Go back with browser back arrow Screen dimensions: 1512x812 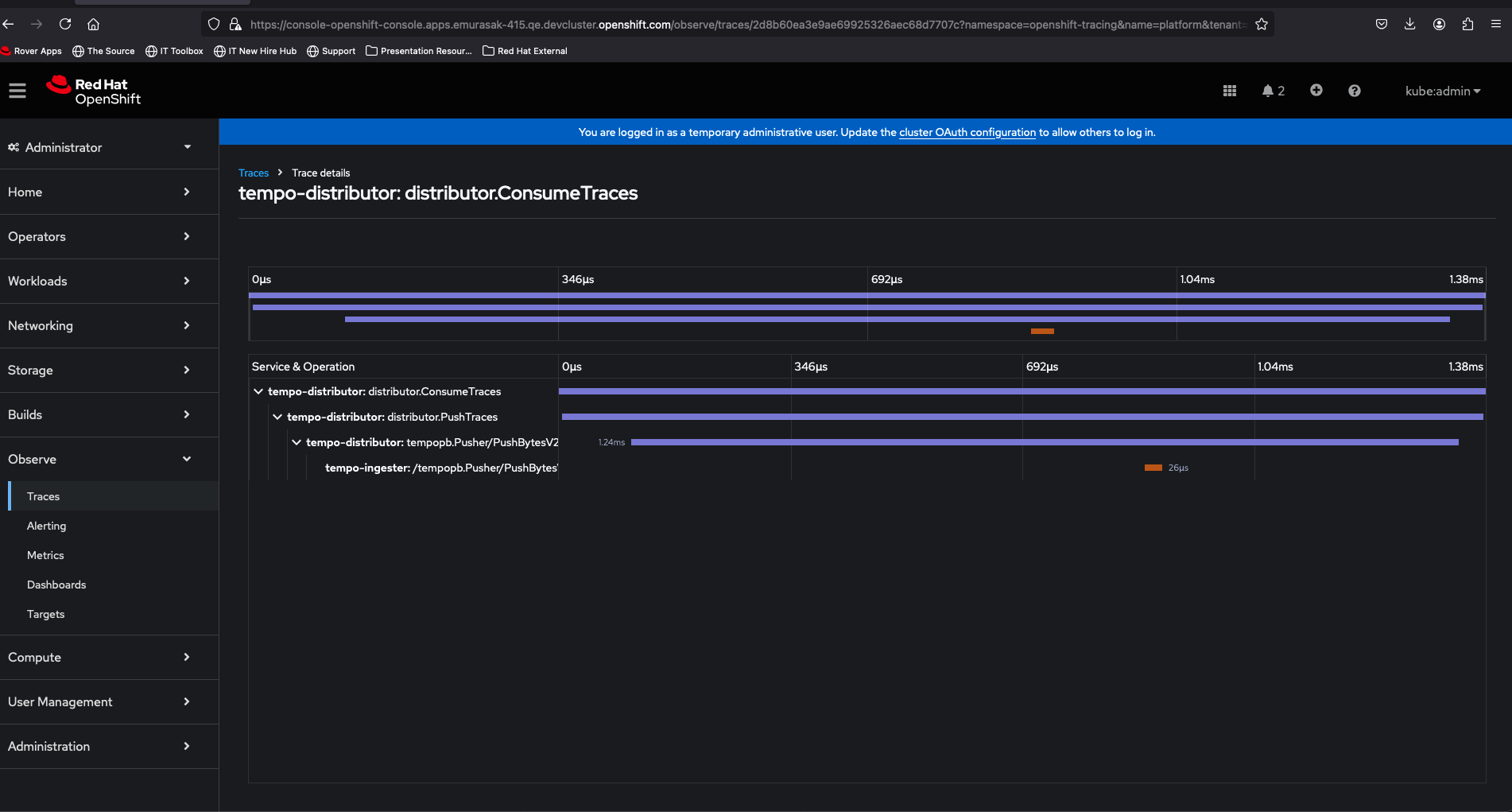pyautogui.click(x=9, y=24)
